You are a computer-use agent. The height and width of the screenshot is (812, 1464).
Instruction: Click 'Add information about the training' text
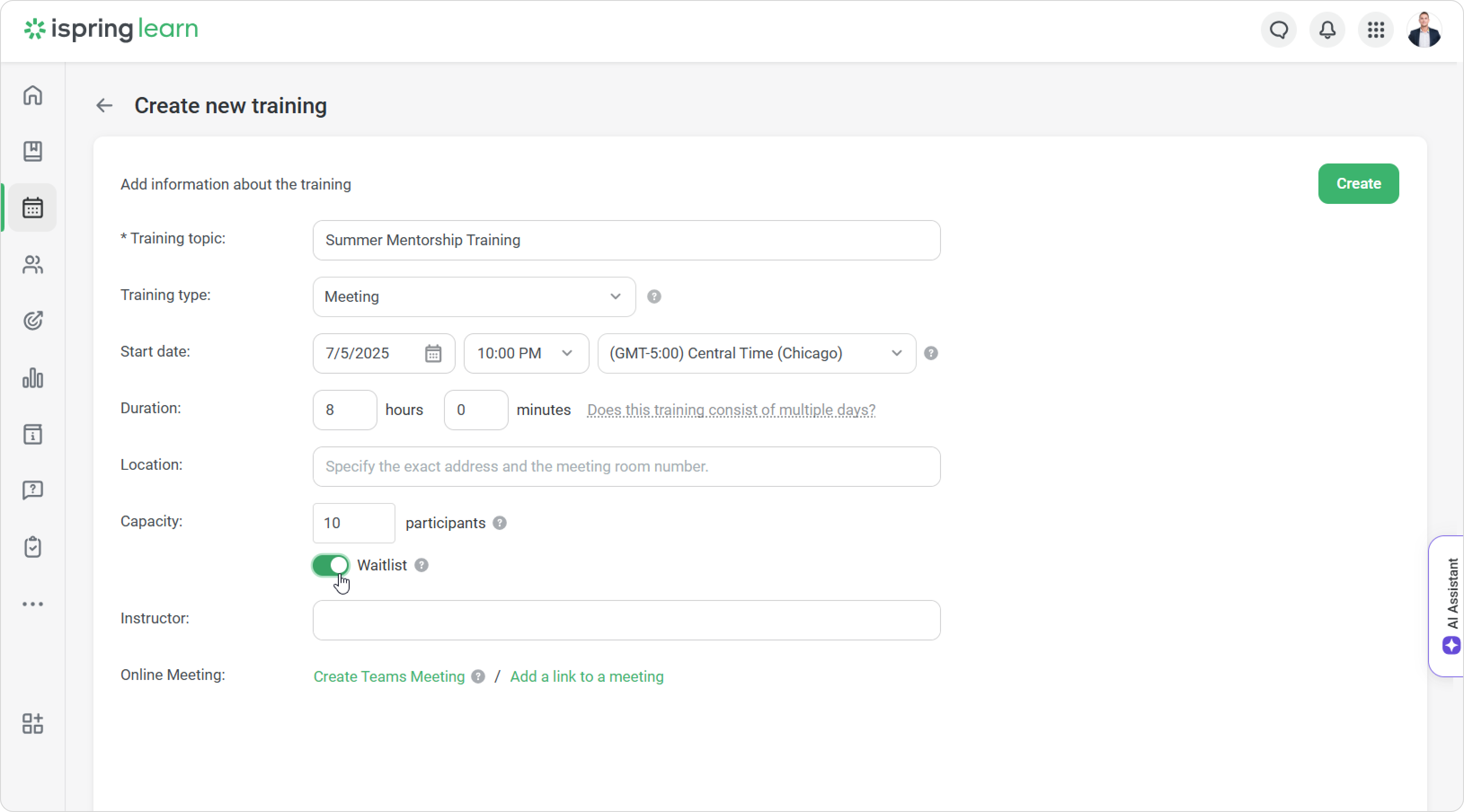[235, 185]
